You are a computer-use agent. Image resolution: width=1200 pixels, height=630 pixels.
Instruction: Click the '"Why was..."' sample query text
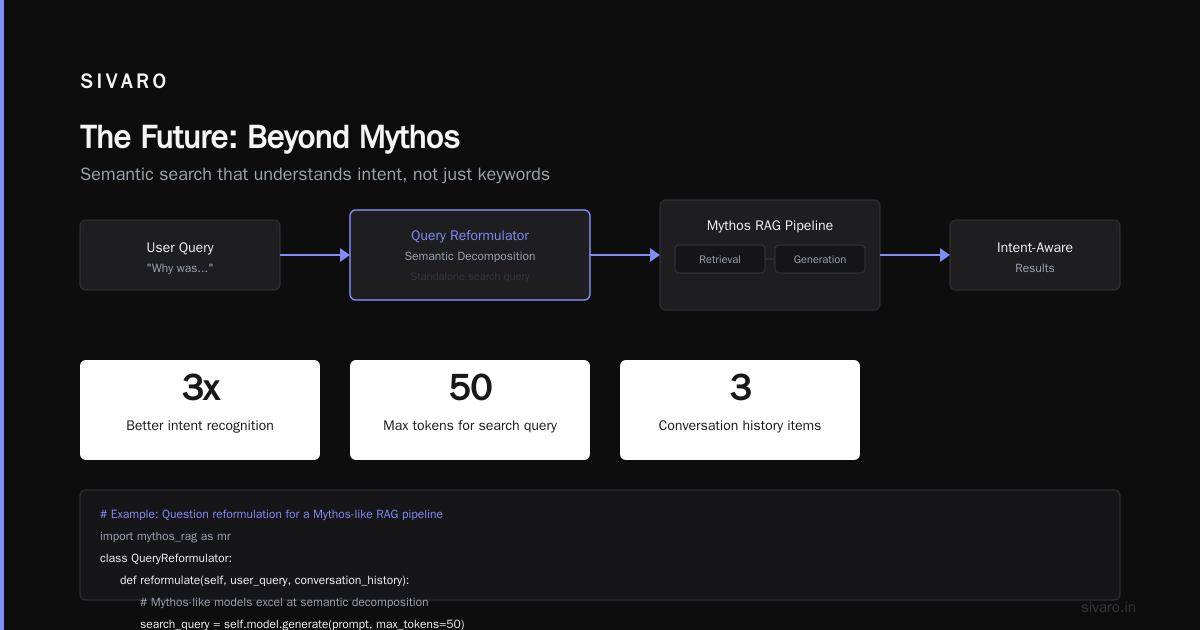(180, 268)
